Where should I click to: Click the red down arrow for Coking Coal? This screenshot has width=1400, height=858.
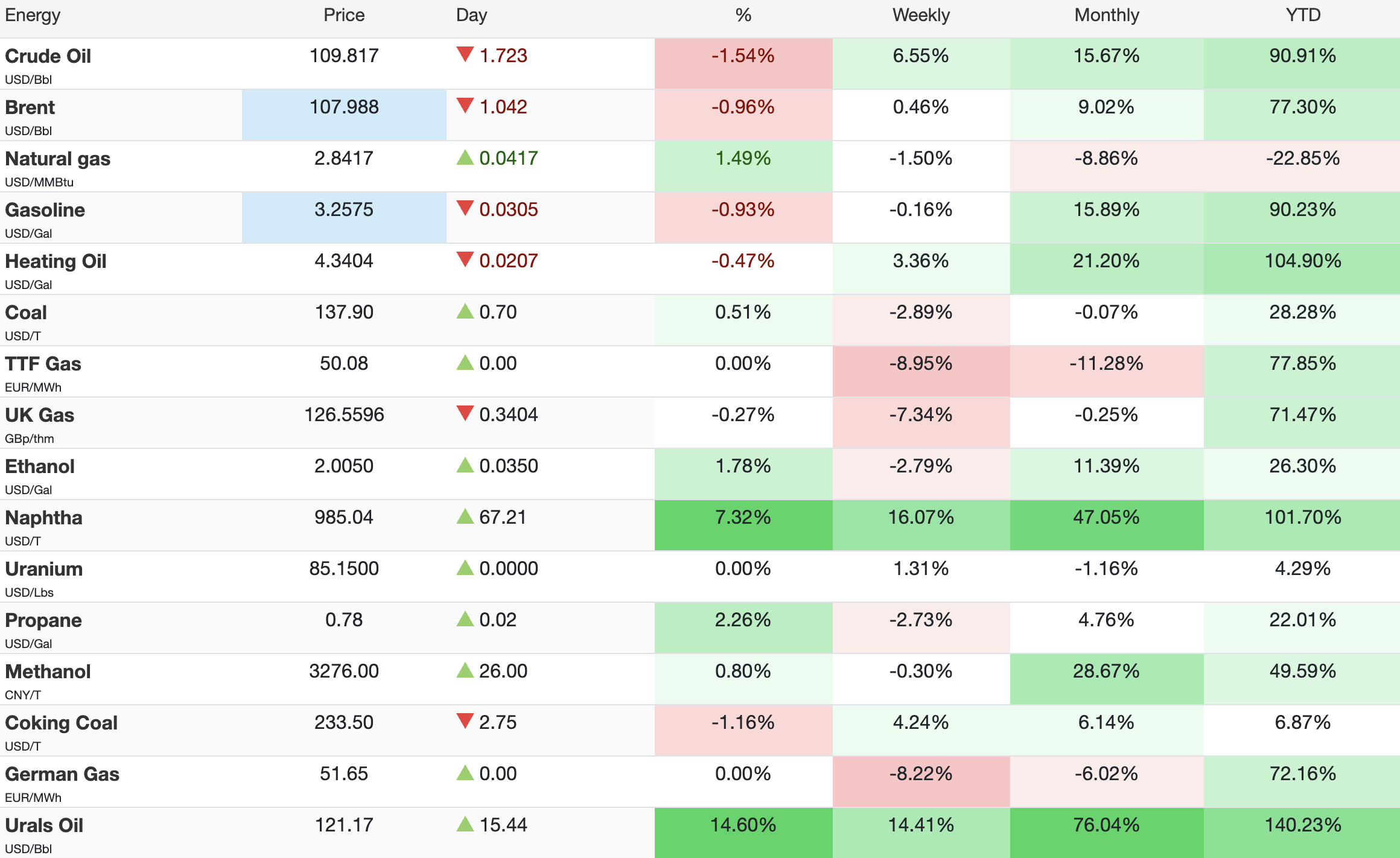click(x=465, y=721)
